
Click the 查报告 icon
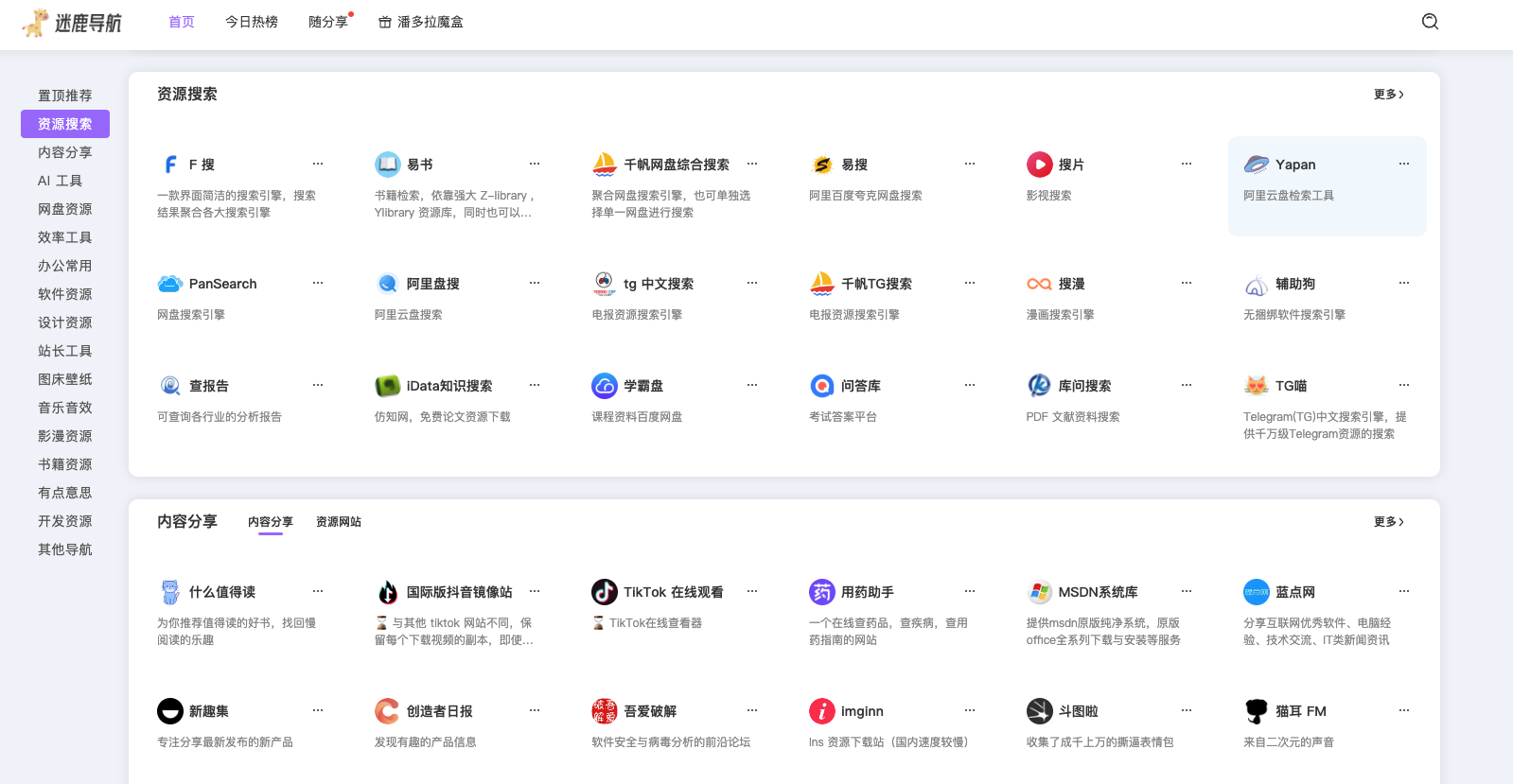click(170, 386)
